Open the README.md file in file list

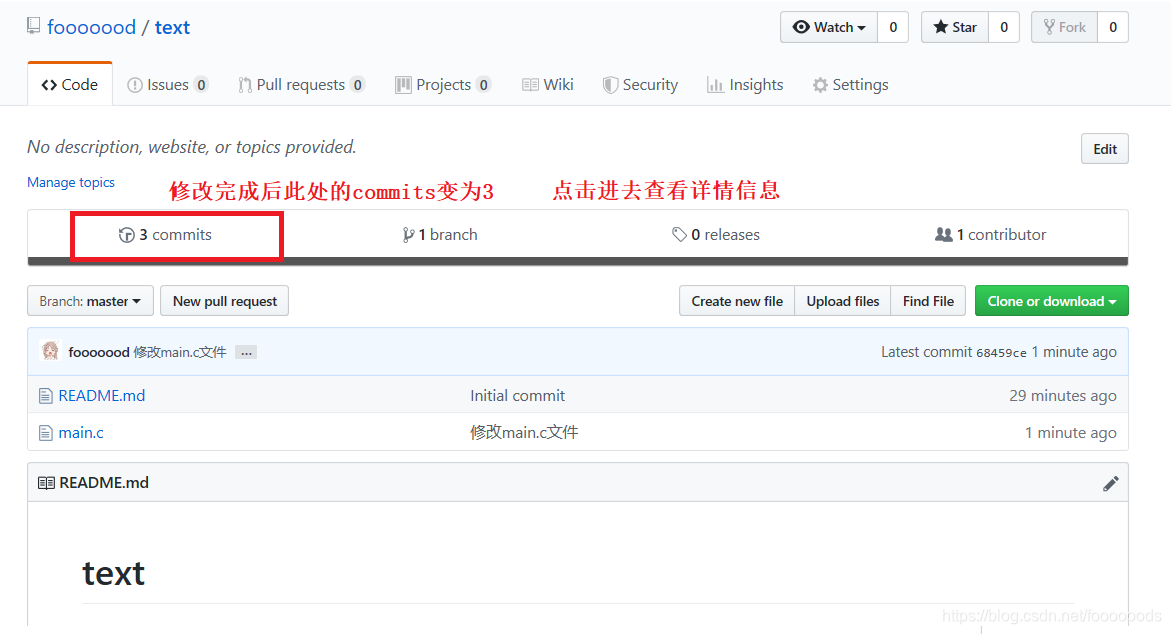(x=102, y=396)
